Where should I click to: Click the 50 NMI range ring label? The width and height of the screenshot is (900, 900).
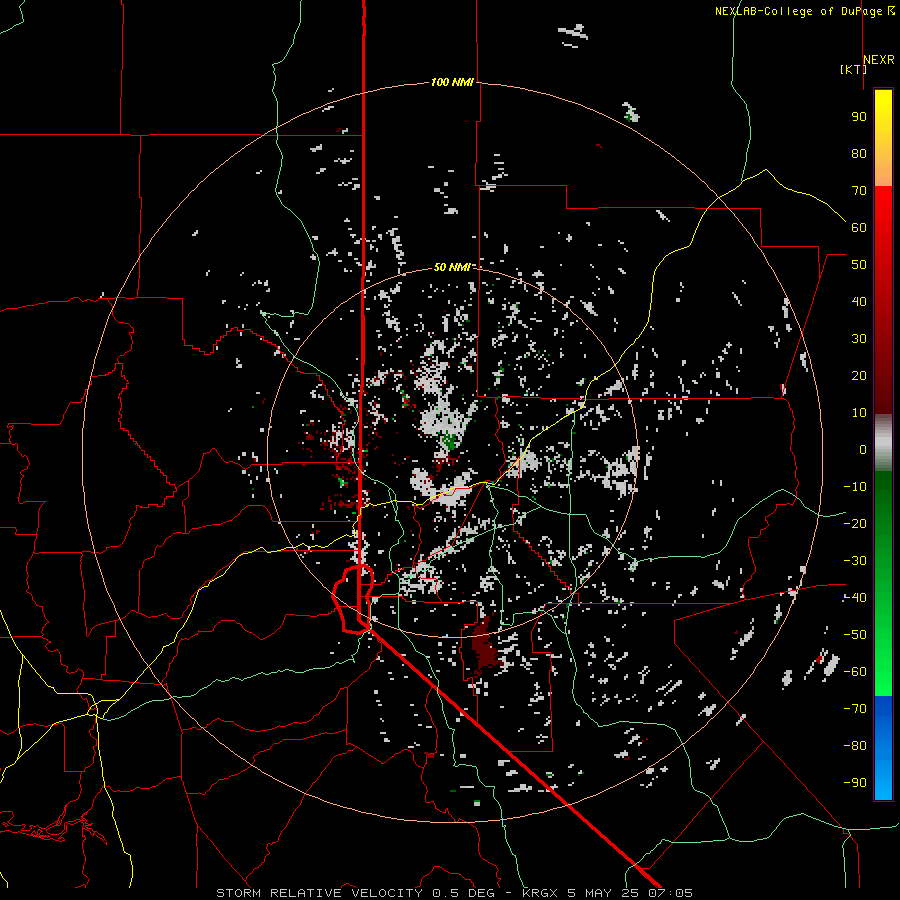452,267
